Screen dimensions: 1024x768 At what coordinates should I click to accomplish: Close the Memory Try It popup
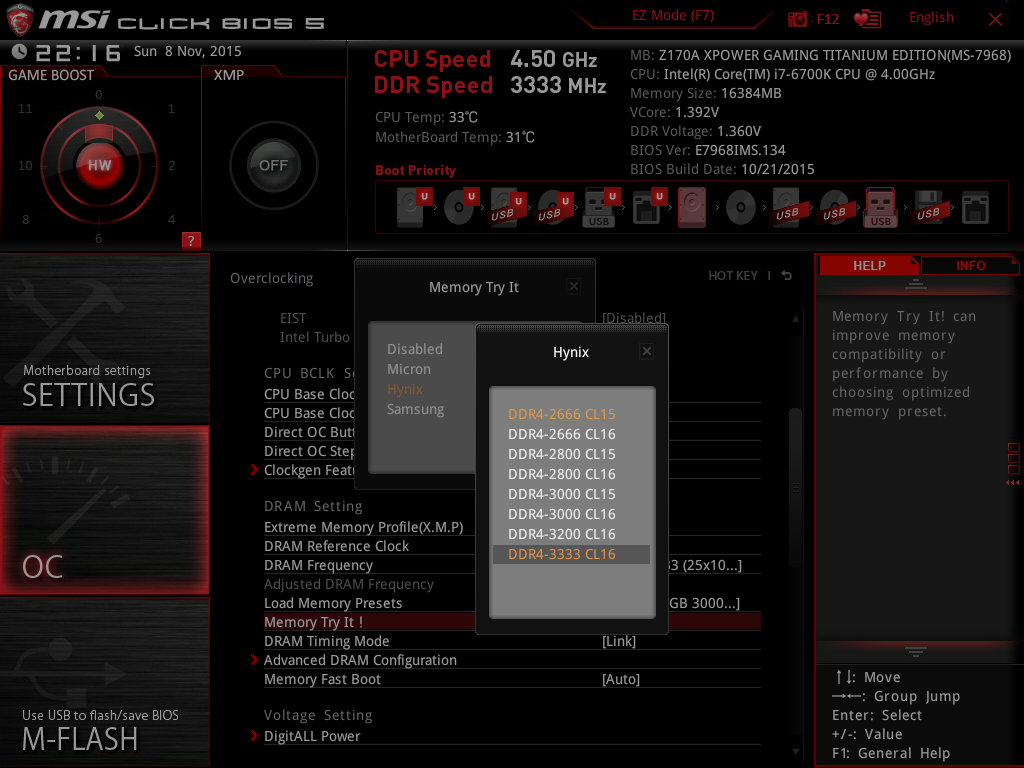[573, 286]
